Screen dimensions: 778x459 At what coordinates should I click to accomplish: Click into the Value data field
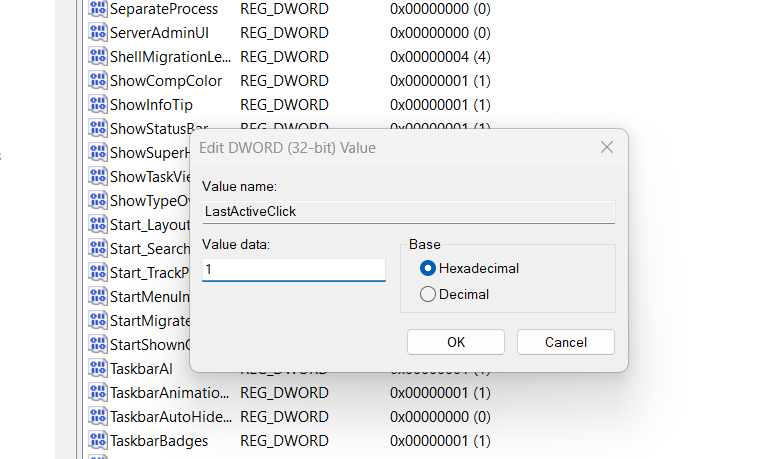coord(293,270)
